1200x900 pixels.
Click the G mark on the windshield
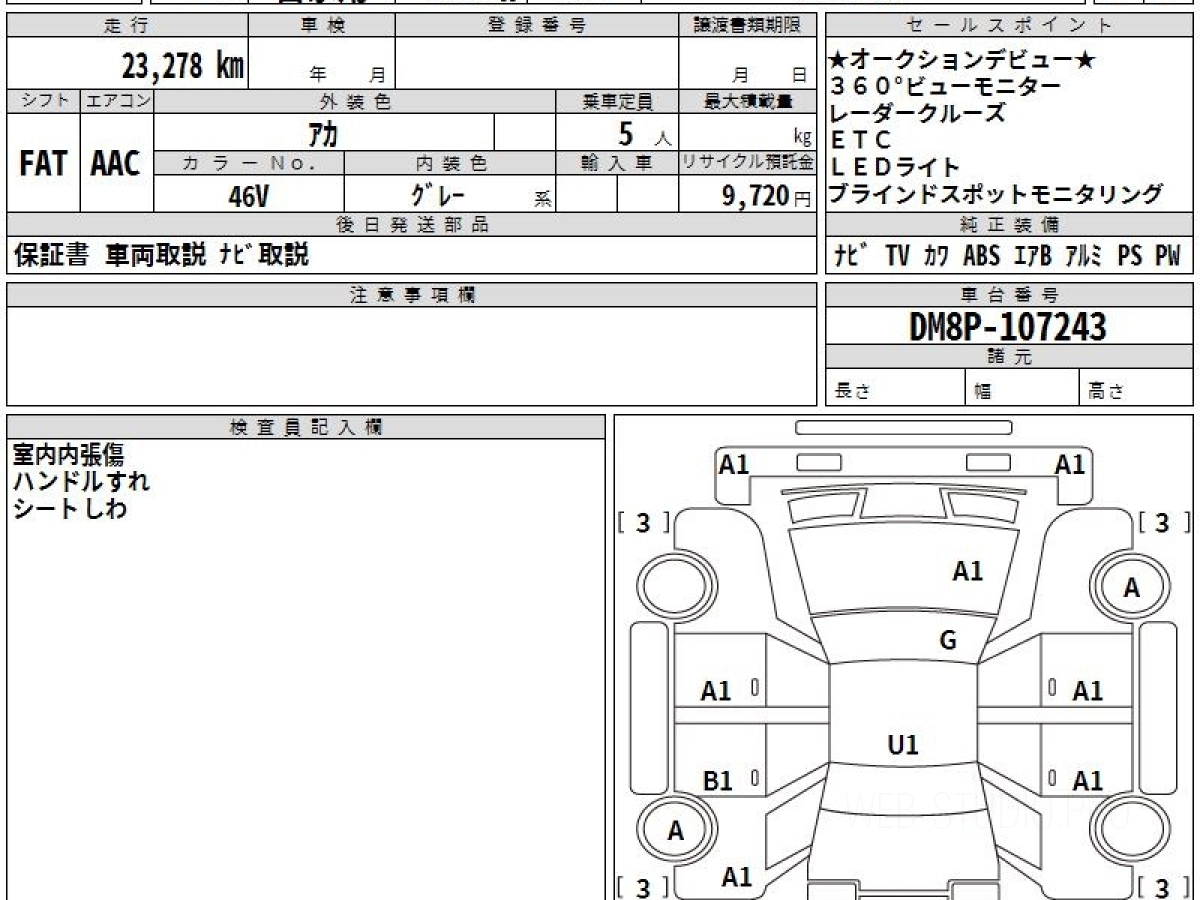pos(948,640)
